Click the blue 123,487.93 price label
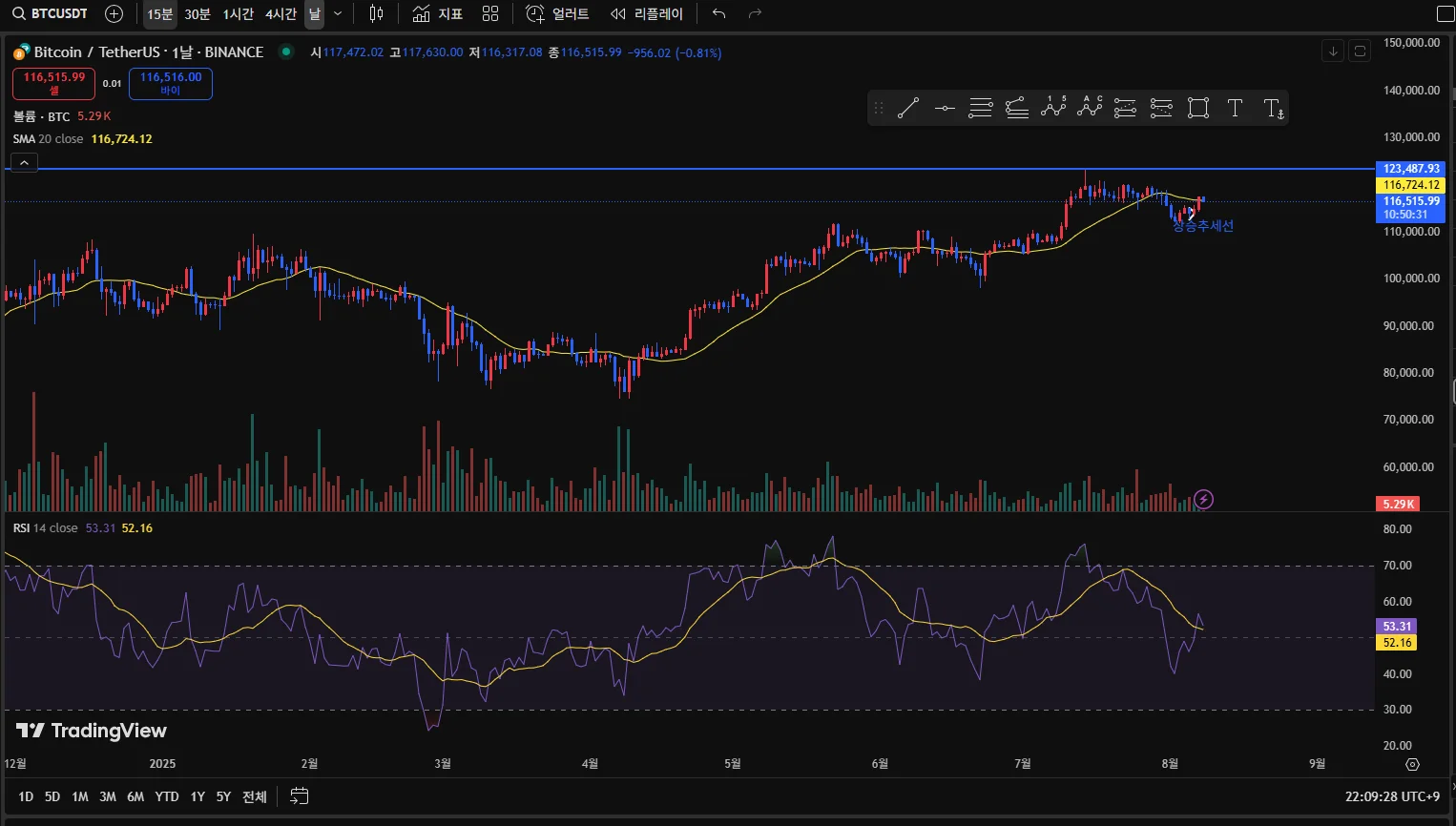Image resolution: width=1456 pixels, height=826 pixels. point(1410,169)
